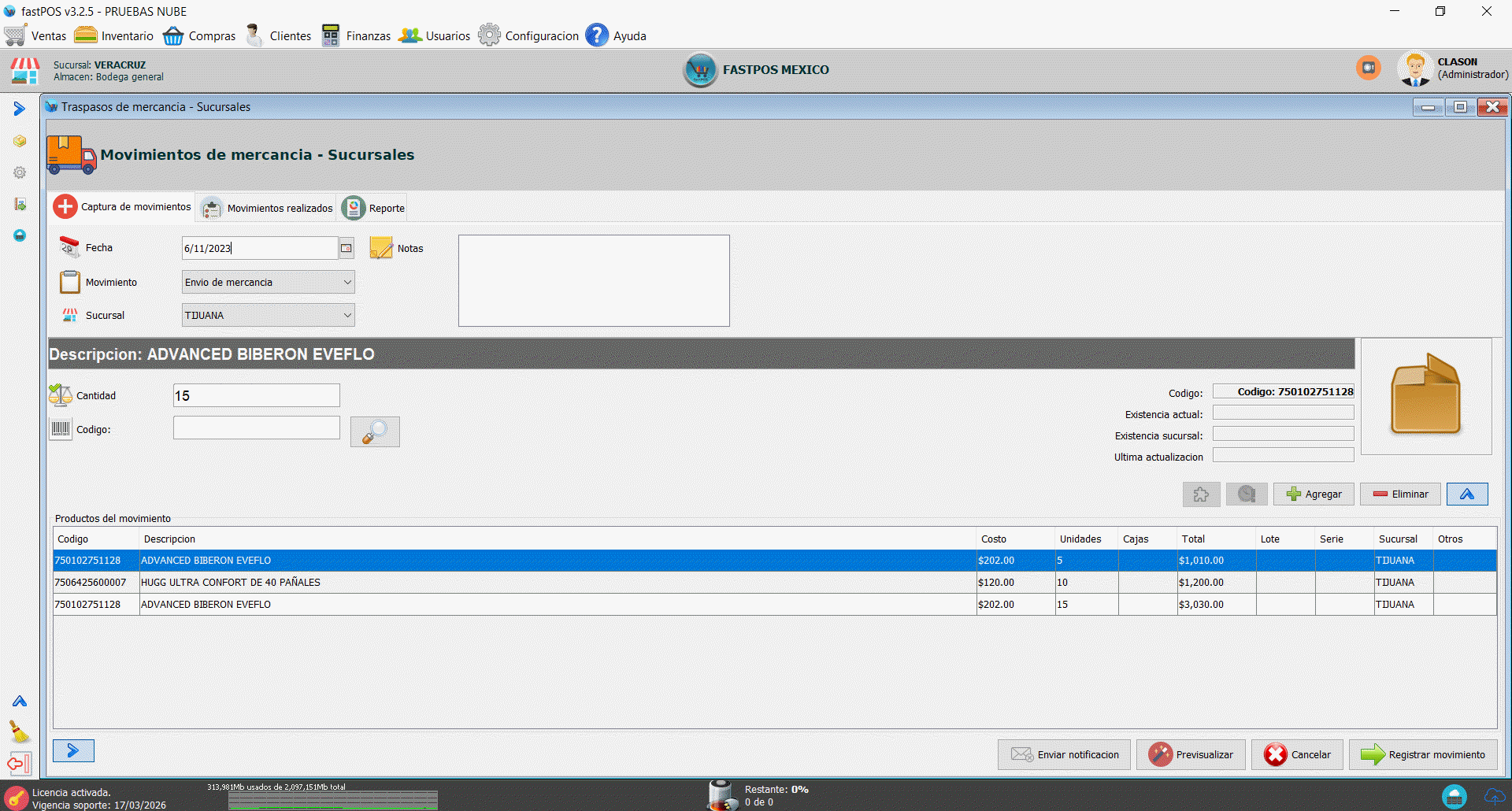Click the orange screen recorder icon
This screenshot has width=1512, height=811.
click(x=1369, y=68)
